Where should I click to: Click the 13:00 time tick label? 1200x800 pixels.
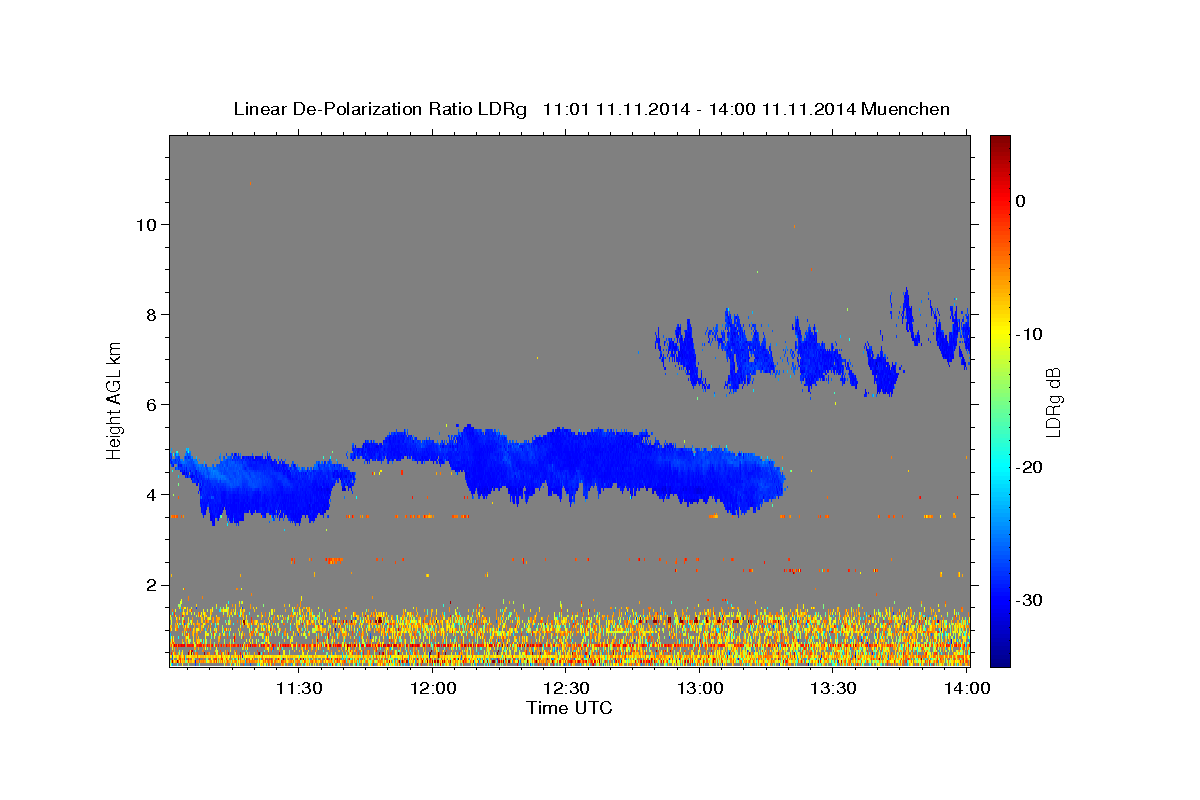pos(700,688)
